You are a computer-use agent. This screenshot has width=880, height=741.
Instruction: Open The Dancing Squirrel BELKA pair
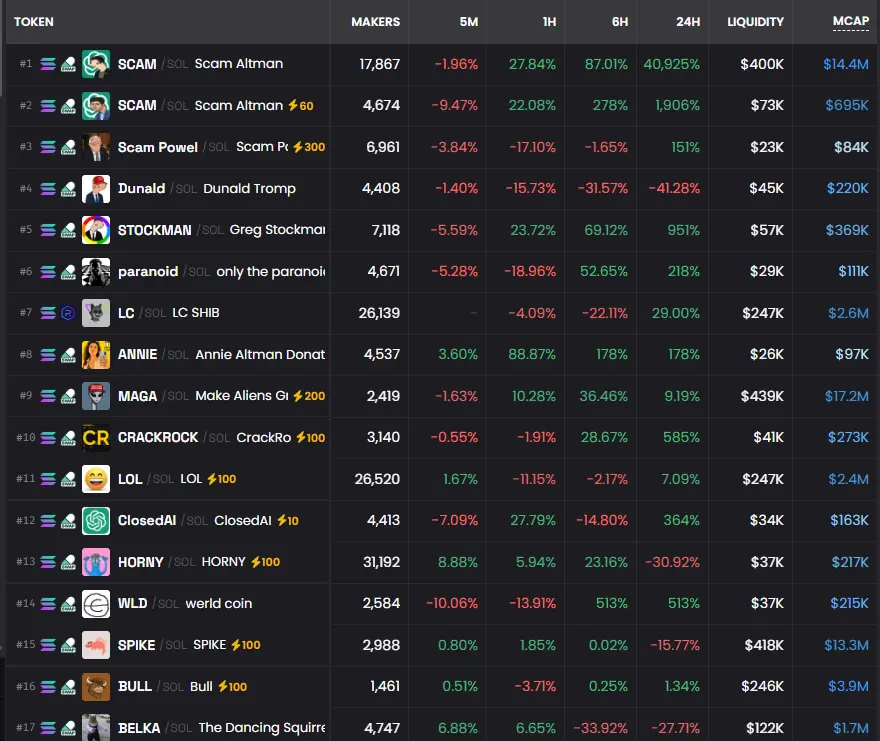click(x=262, y=728)
